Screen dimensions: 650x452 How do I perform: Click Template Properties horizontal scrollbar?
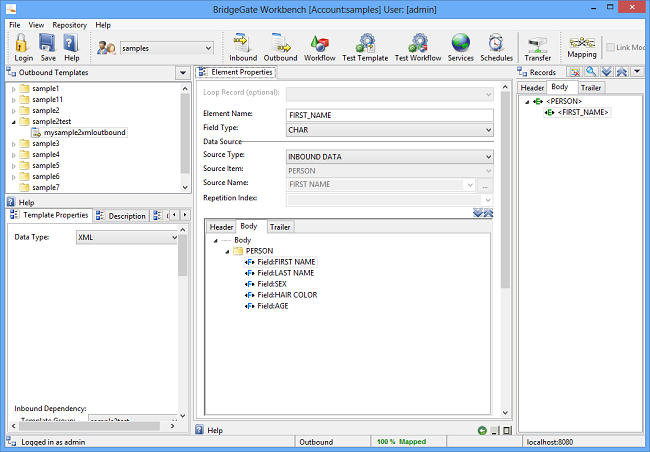(x=89, y=426)
